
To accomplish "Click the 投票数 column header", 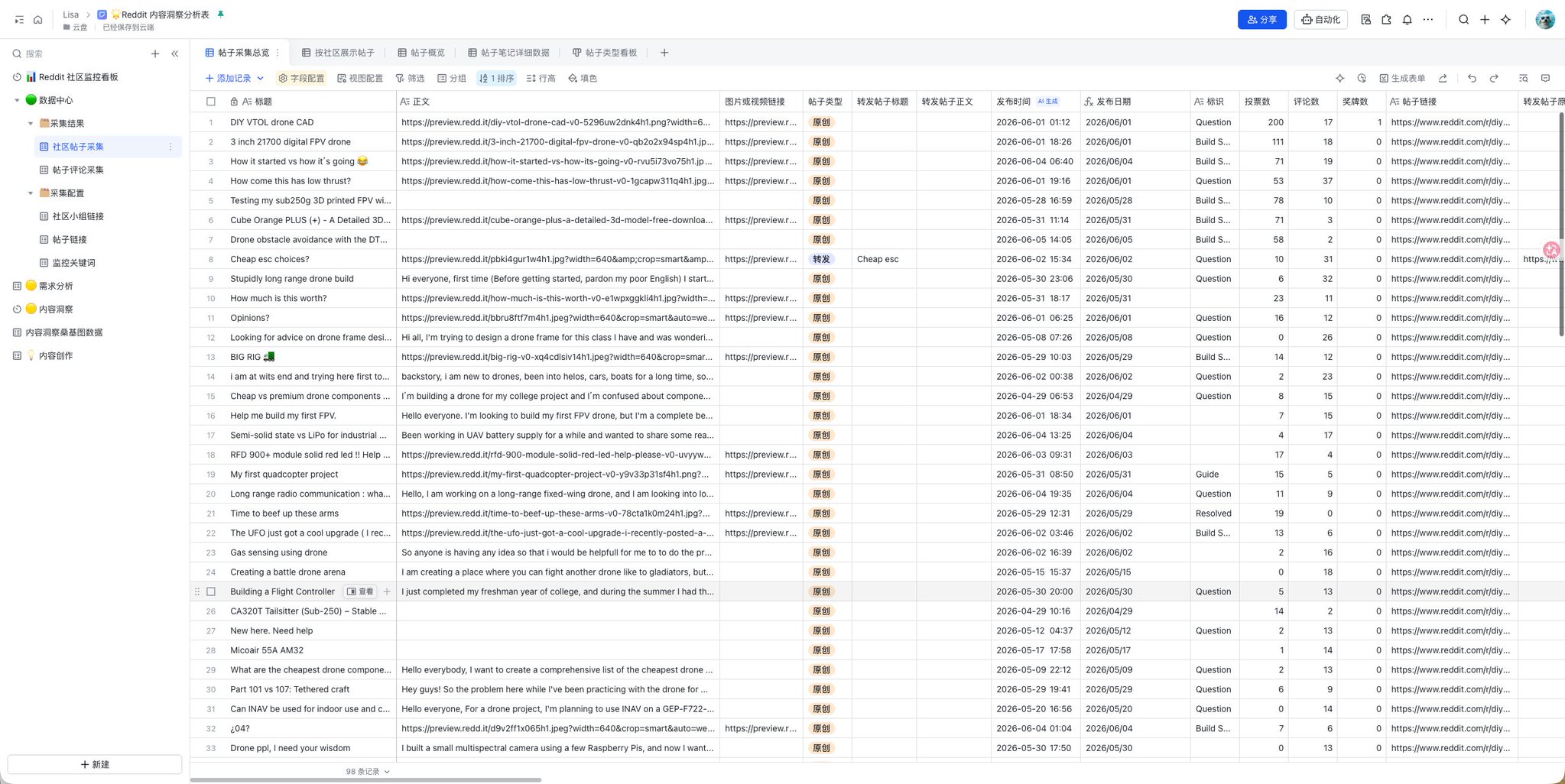I will click(1263, 101).
